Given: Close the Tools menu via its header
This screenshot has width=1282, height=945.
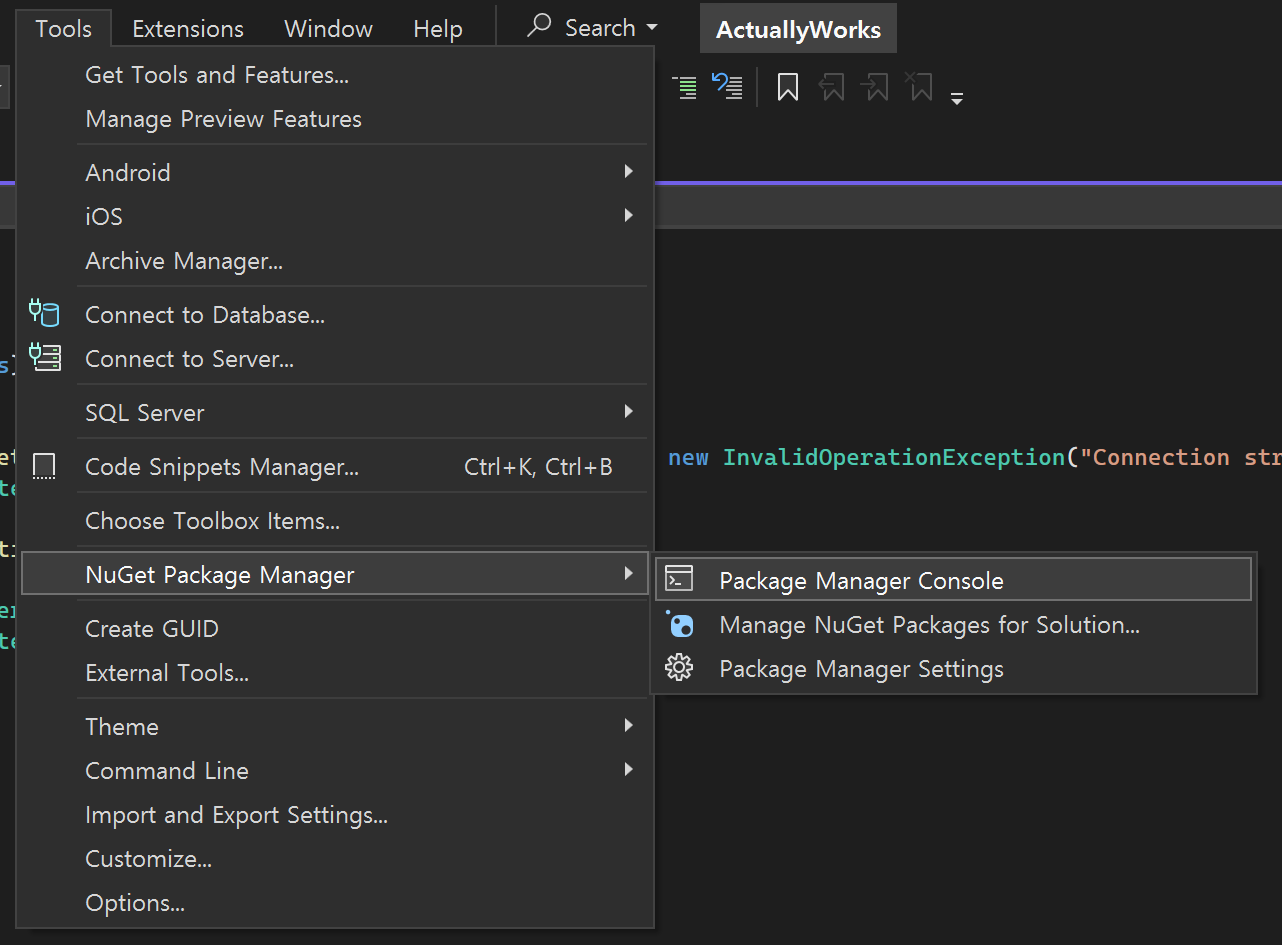Looking at the screenshot, I should [64, 29].
